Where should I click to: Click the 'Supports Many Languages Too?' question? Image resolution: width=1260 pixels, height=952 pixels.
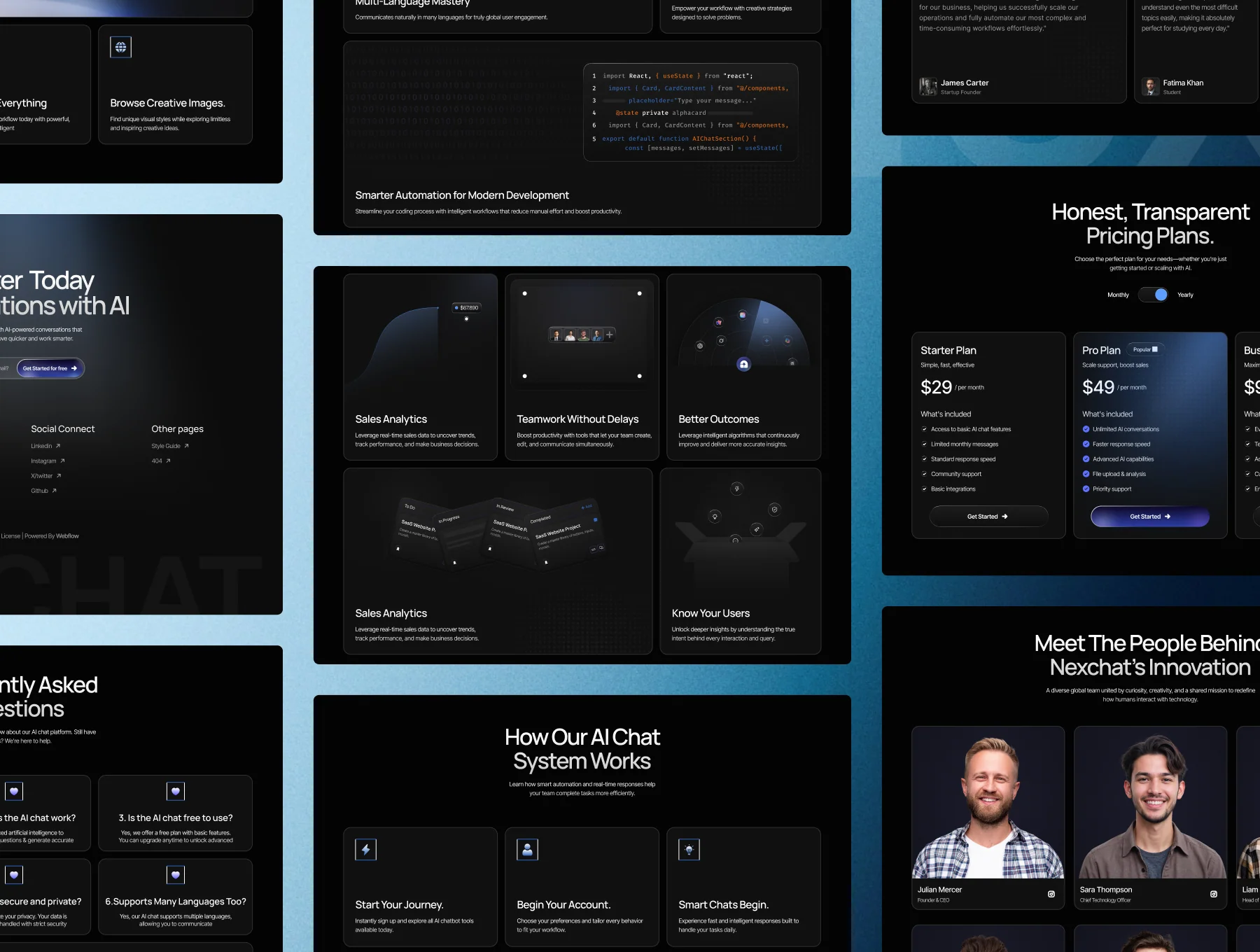176,902
